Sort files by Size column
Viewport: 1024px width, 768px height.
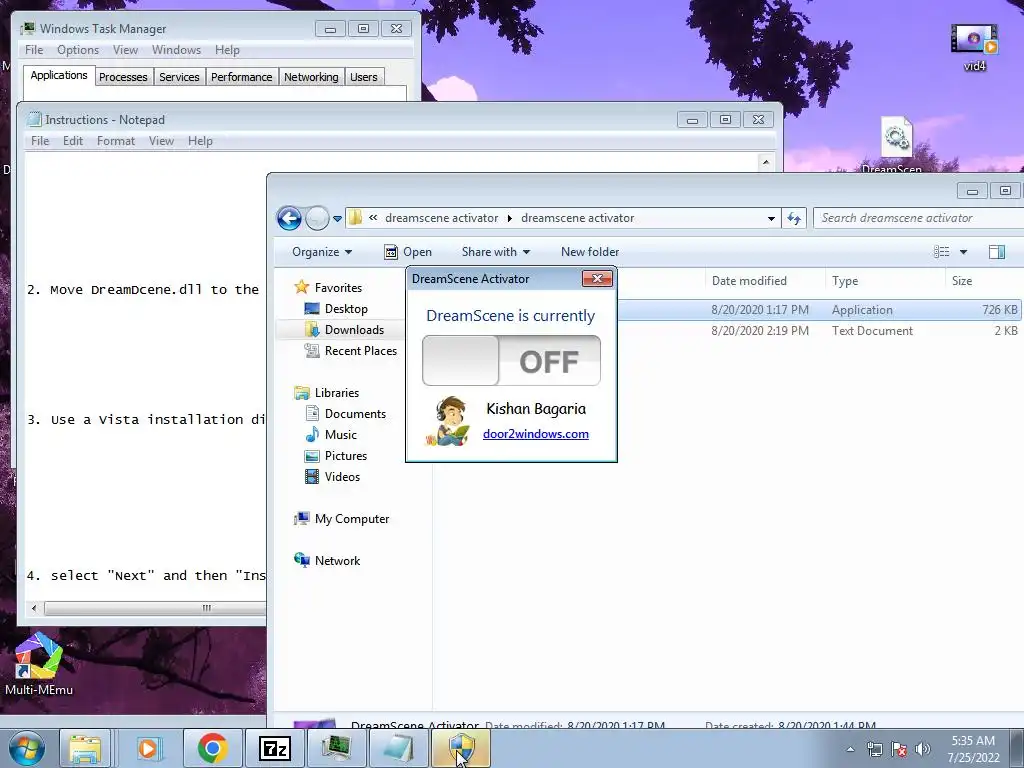point(961,281)
